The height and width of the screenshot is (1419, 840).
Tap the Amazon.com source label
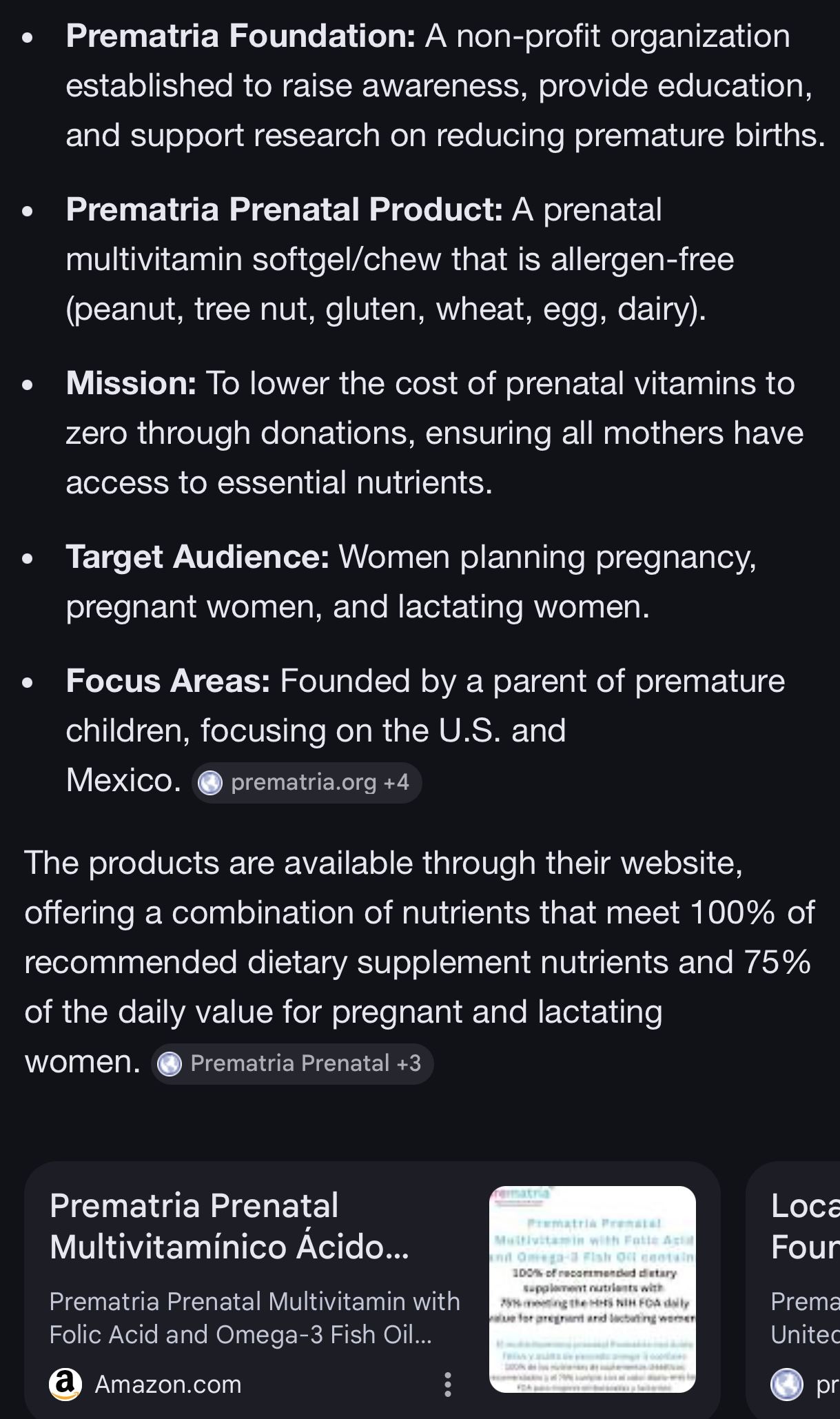168,1384
